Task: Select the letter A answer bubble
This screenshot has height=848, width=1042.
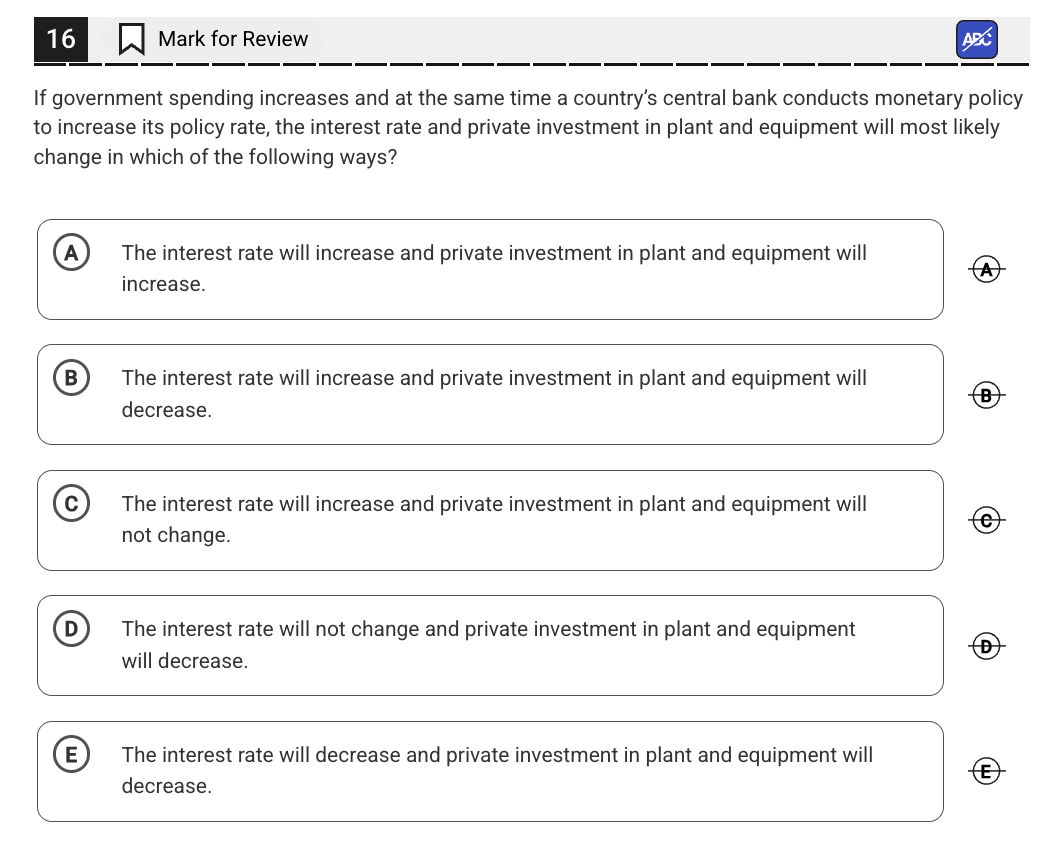Action: click(x=71, y=253)
